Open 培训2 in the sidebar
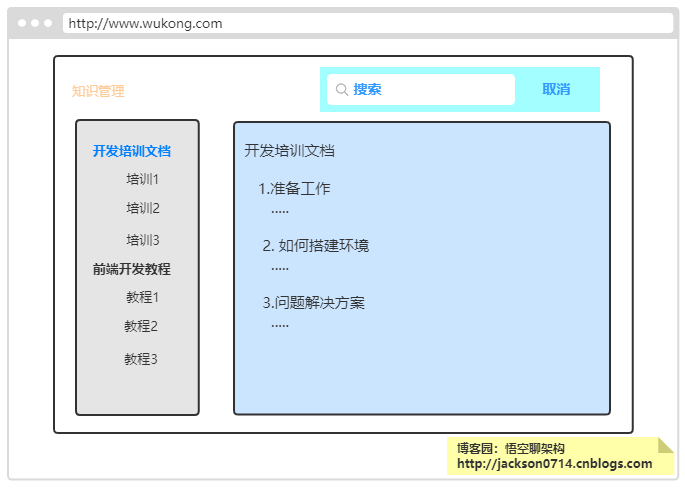685x490 pixels. [143, 208]
